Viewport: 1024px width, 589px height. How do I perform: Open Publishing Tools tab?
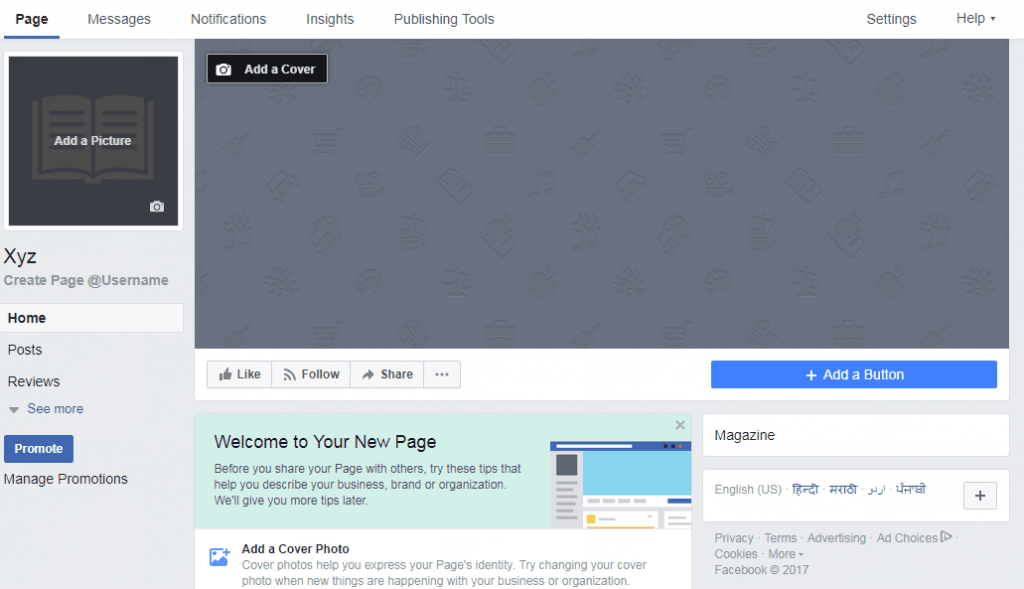444,19
